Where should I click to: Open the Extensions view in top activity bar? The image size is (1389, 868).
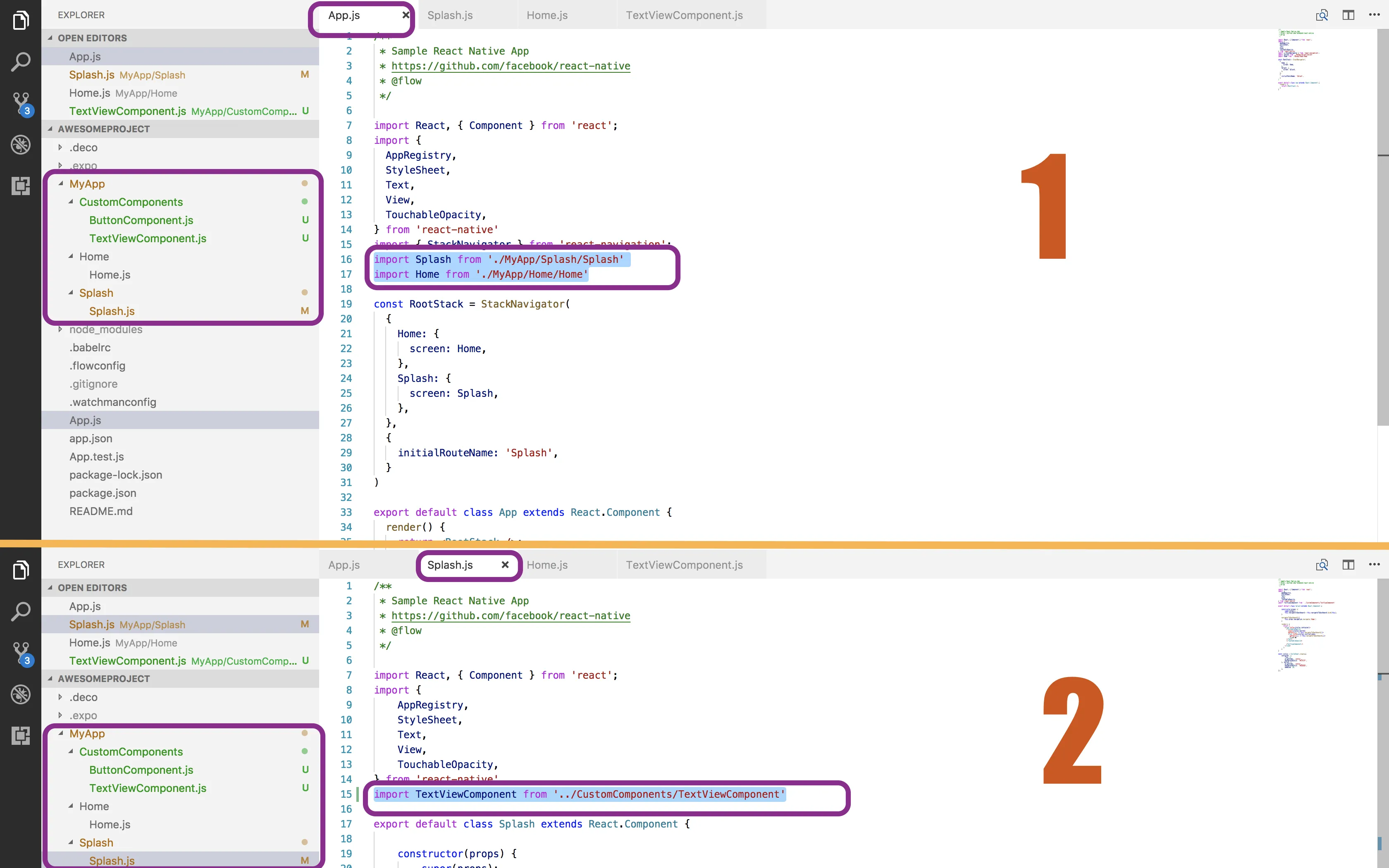pos(21,186)
